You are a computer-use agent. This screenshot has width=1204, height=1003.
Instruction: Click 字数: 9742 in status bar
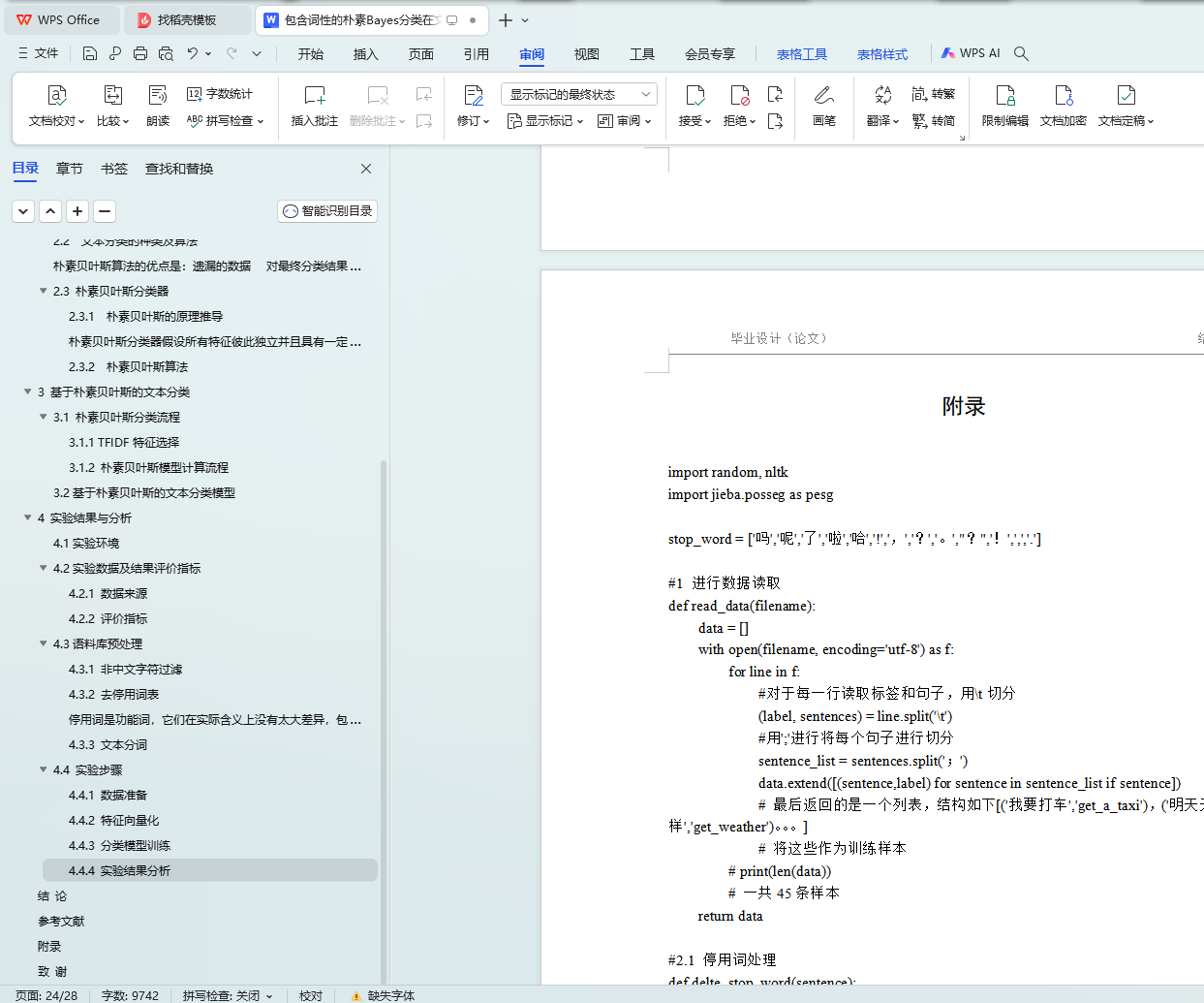point(130,995)
